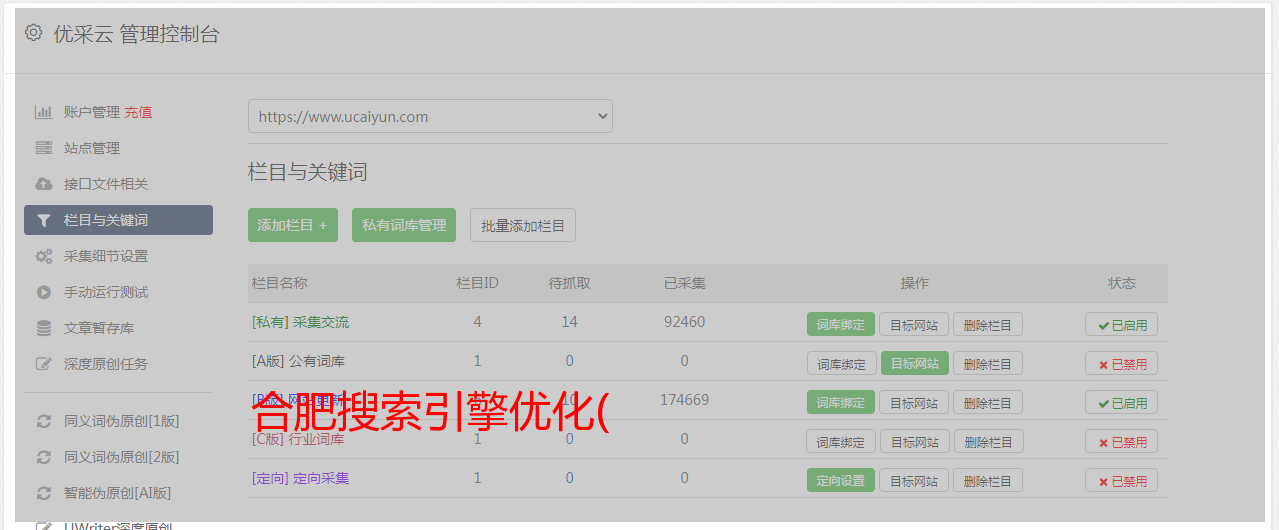The image size is (1279, 530).
Task: Click the edit icon for 深度原创任务
Action: [44, 364]
